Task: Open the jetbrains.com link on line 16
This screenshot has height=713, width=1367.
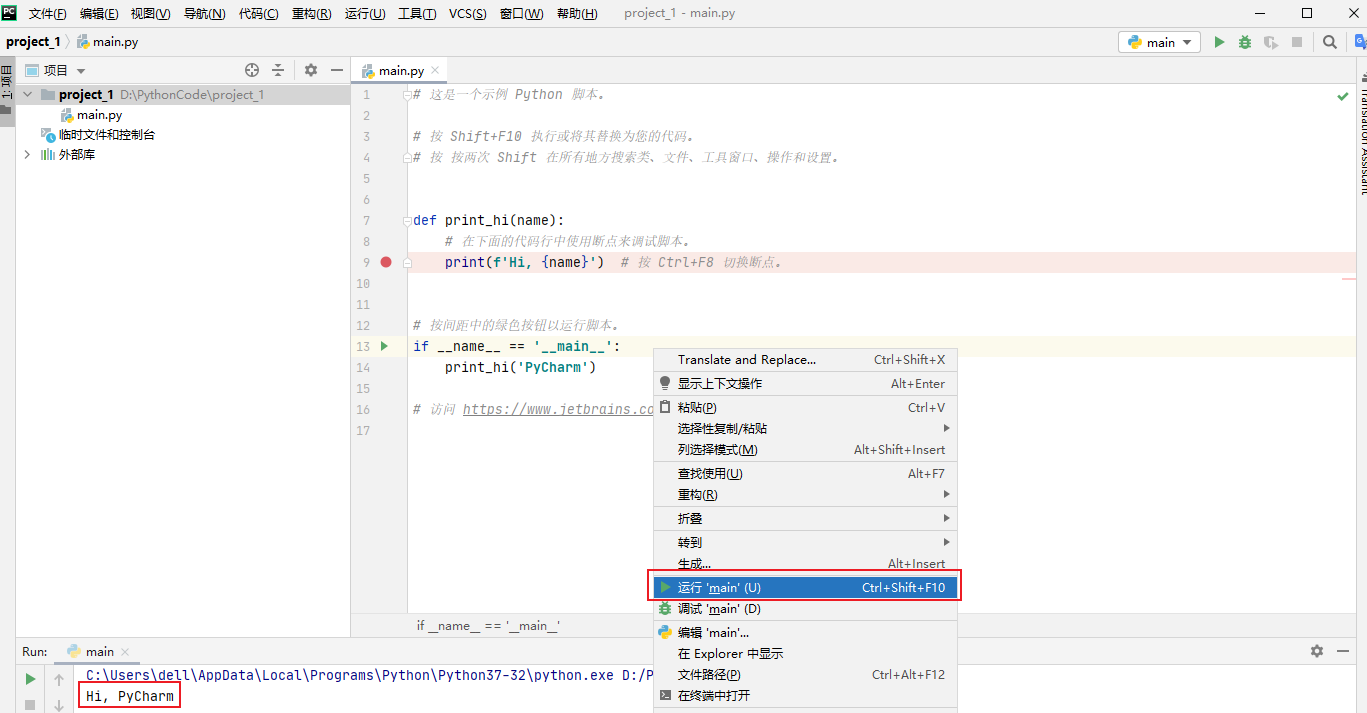Action: (x=558, y=409)
